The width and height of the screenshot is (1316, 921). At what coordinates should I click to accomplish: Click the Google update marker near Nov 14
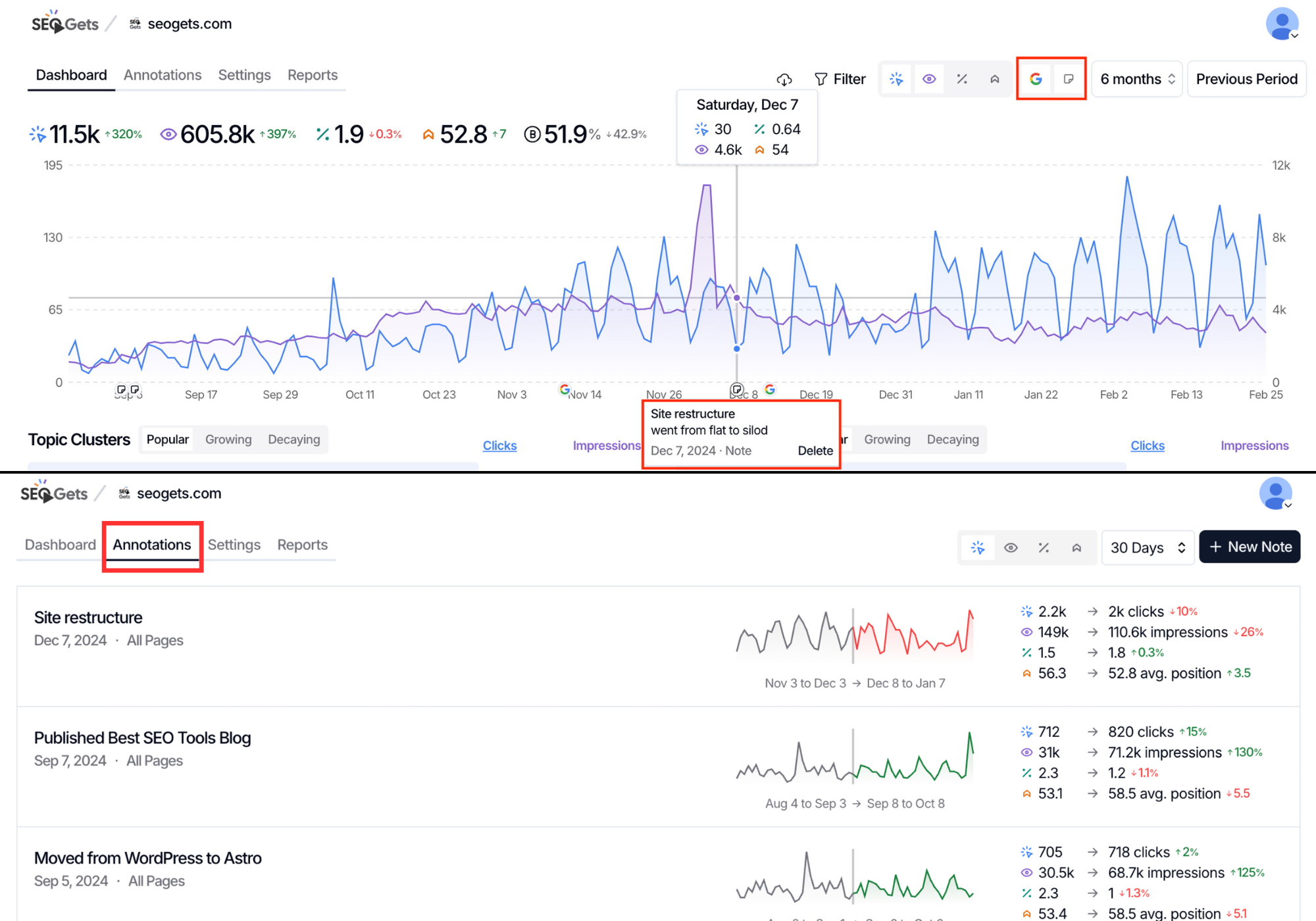(565, 389)
